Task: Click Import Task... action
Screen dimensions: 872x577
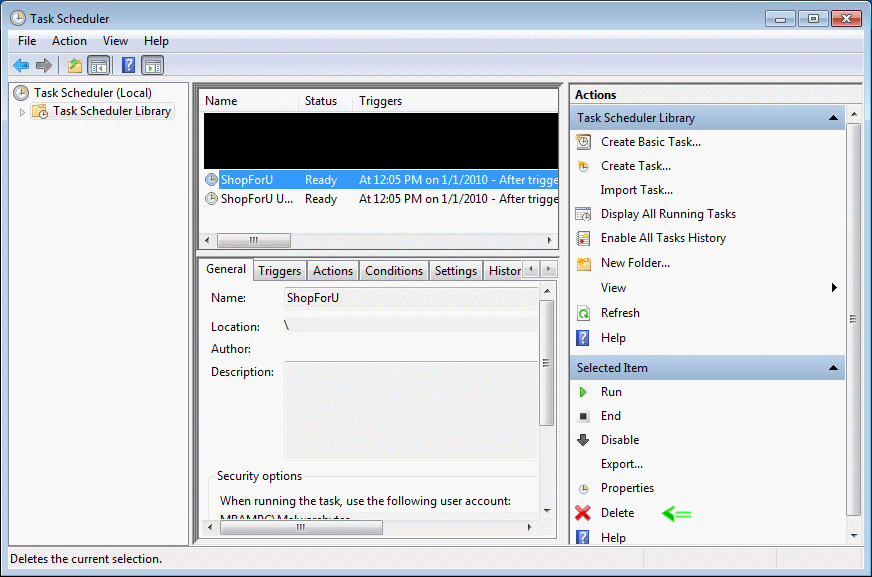Action: click(x=636, y=190)
